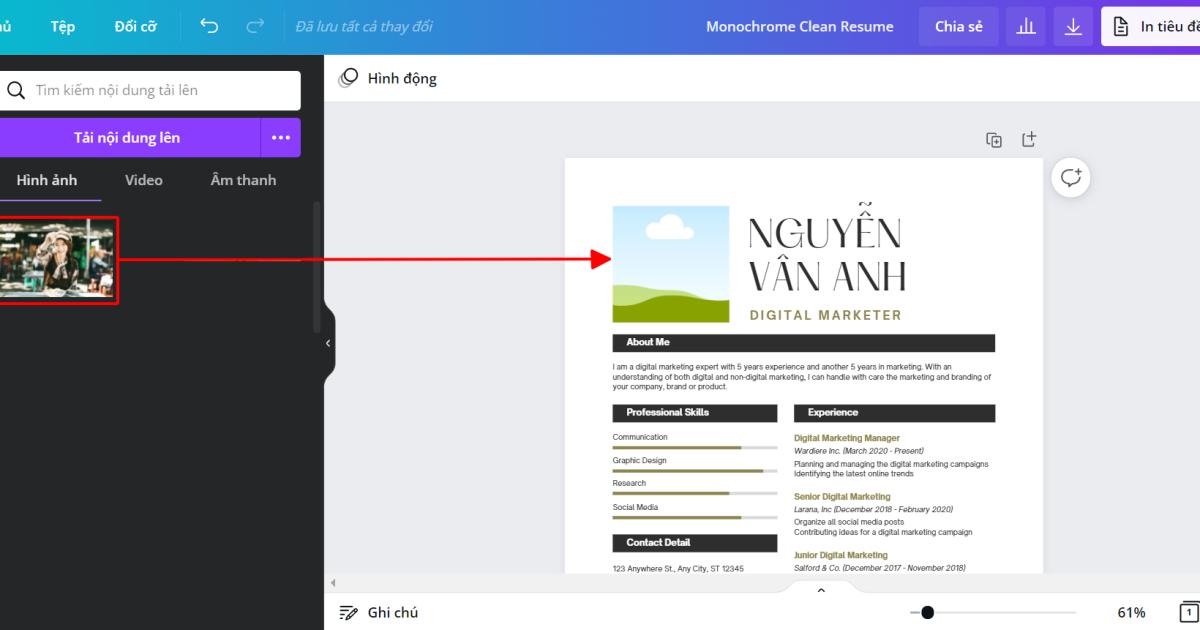Open comments via the speech bubble icon
The height and width of the screenshot is (630, 1200).
(x=1071, y=177)
